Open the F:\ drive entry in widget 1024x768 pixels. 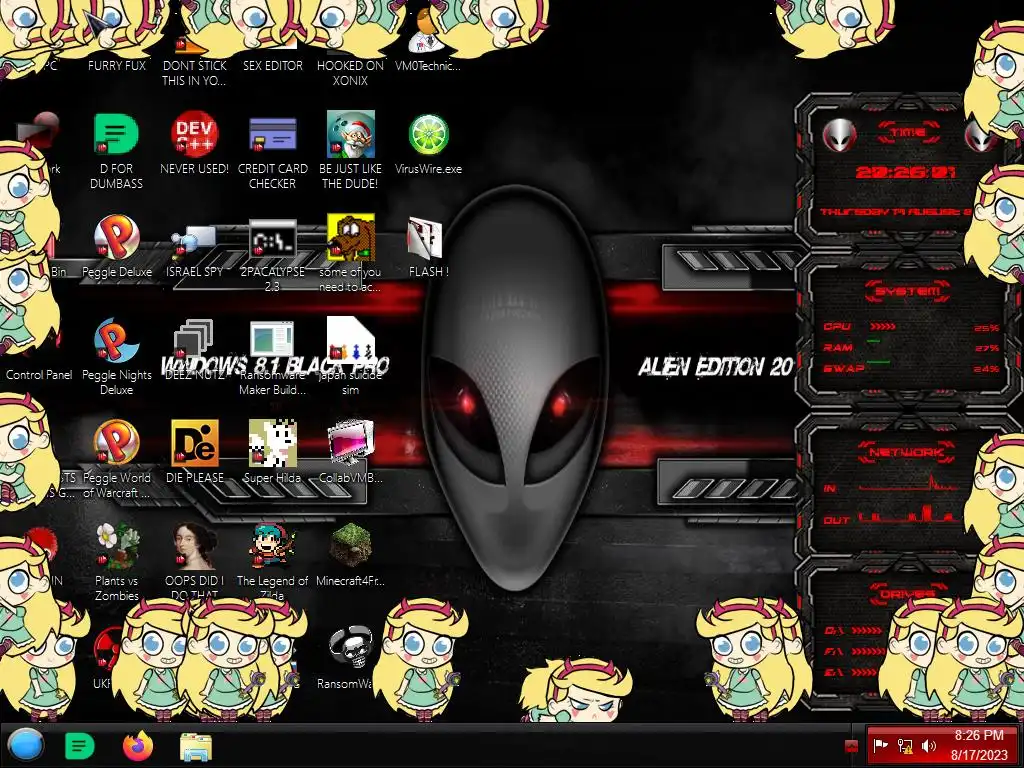pyautogui.click(x=854, y=651)
